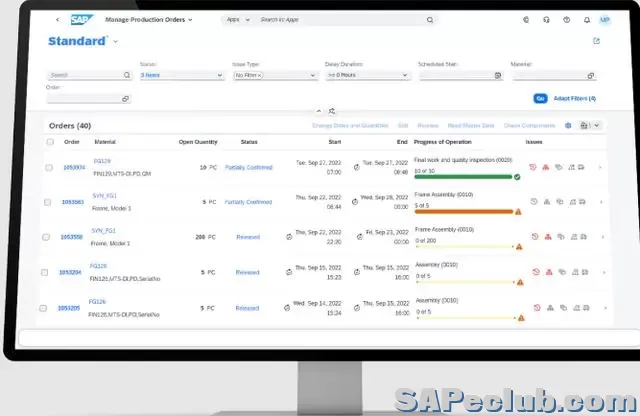Click the search magnifier in top search bar
Image resolution: width=640 pixels, height=416 pixels.
click(430, 19)
